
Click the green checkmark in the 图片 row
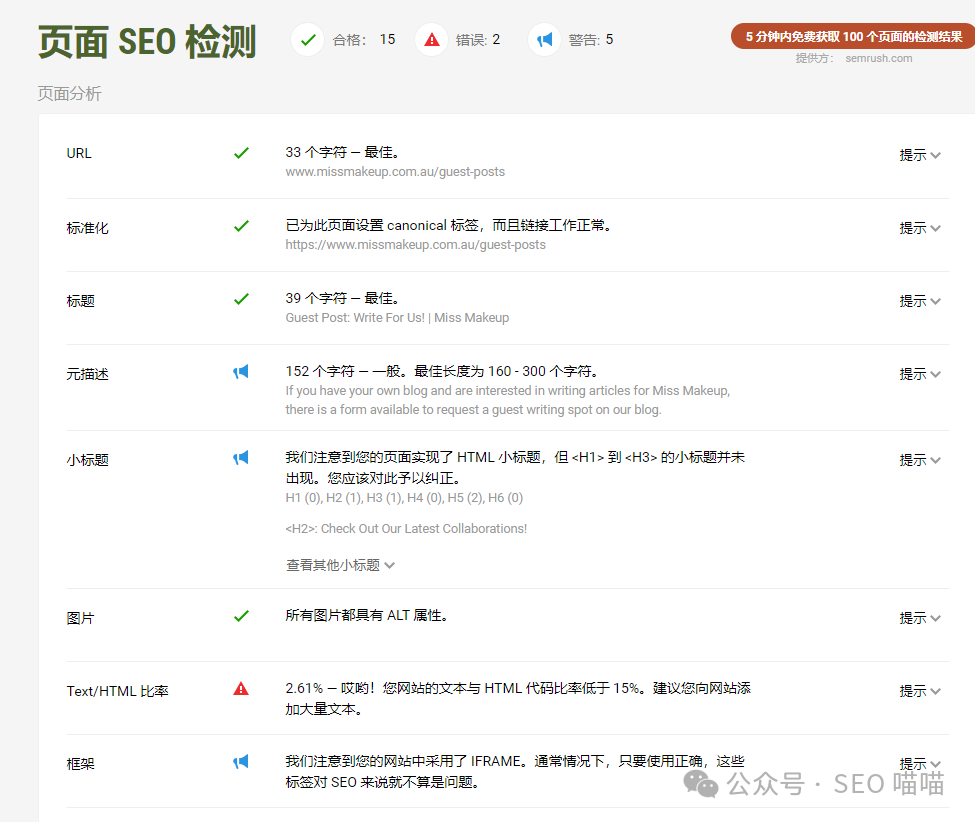click(241, 616)
